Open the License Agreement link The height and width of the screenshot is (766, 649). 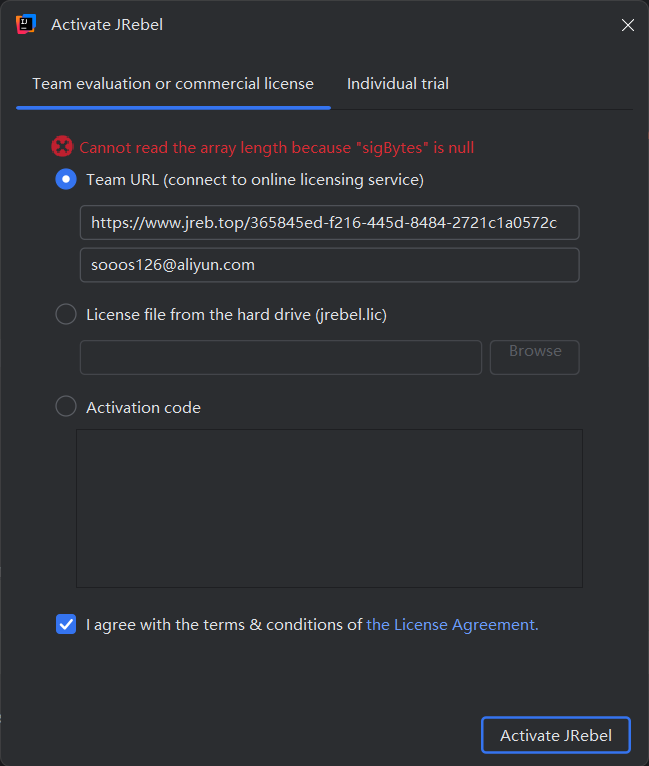(x=452, y=624)
